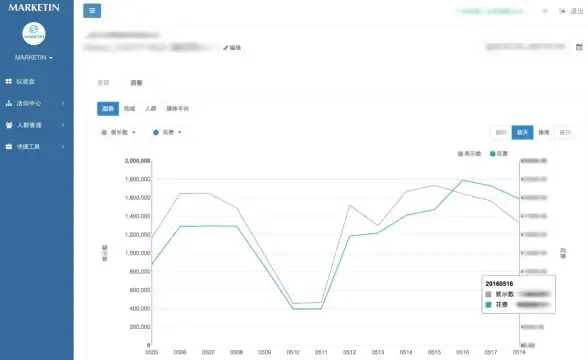Select the 洞察 top tab
Screen dimensions: 588x360
point(136,83)
